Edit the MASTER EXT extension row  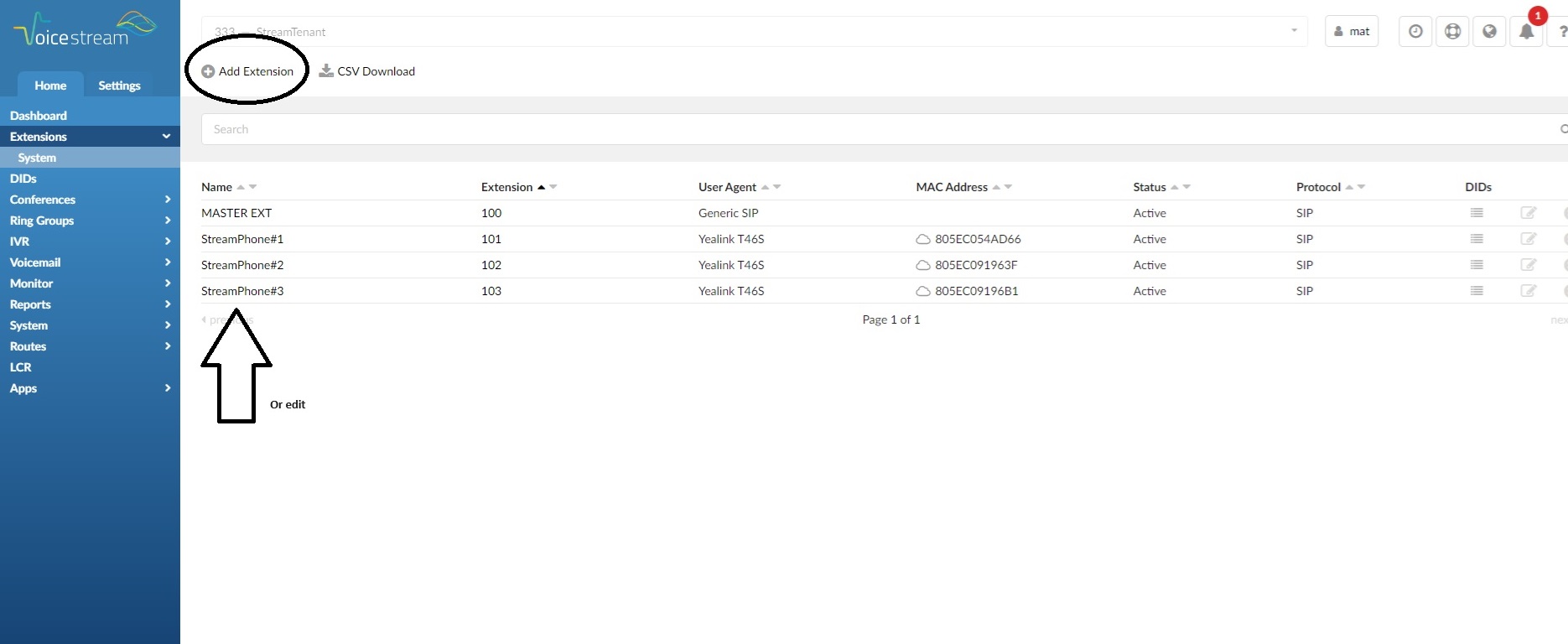[1529, 213]
